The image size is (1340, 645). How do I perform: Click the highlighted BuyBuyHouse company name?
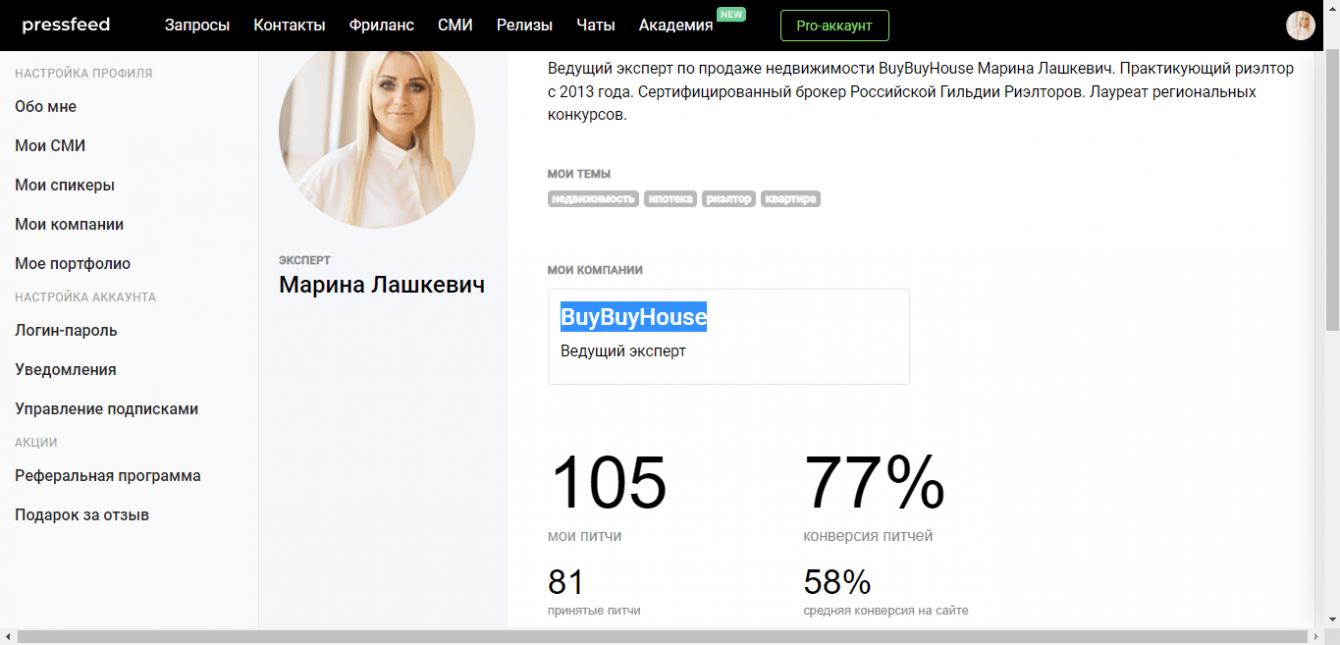(x=634, y=317)
